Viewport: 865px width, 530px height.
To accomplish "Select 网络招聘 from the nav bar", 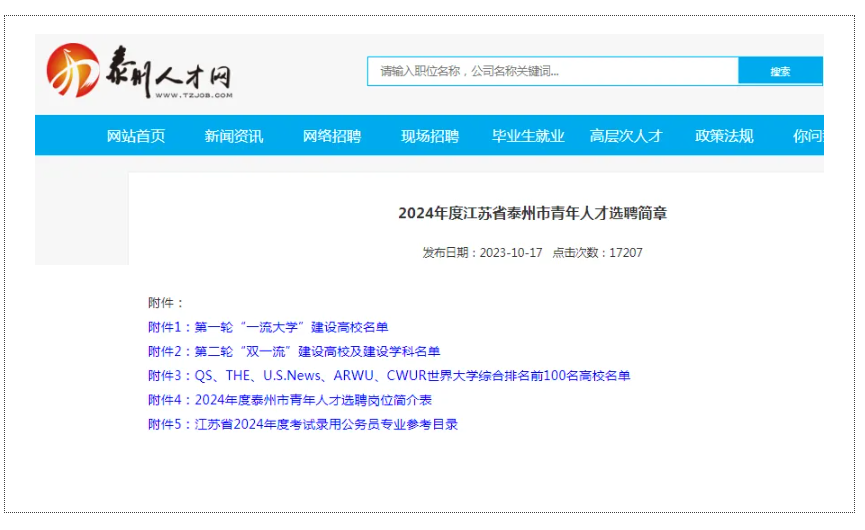I will (332, 136).
